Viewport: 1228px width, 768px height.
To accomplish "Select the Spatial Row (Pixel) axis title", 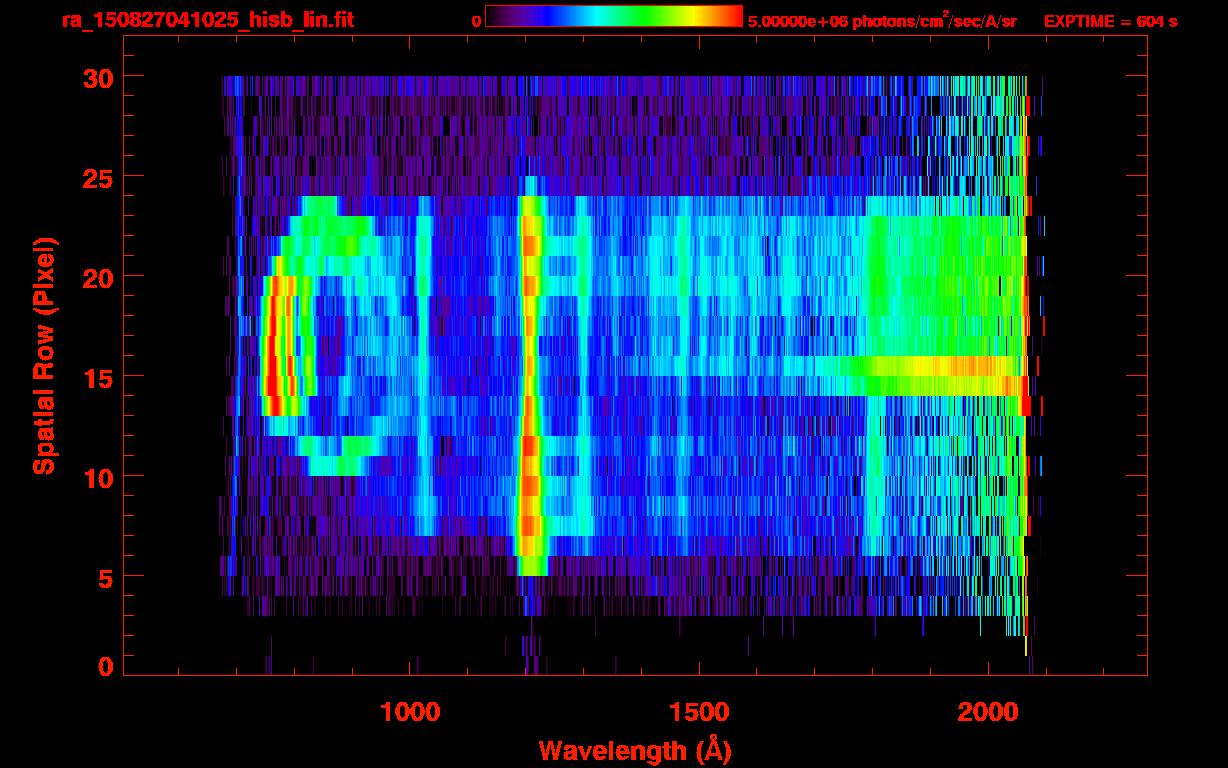I will (x=44, y=355).
